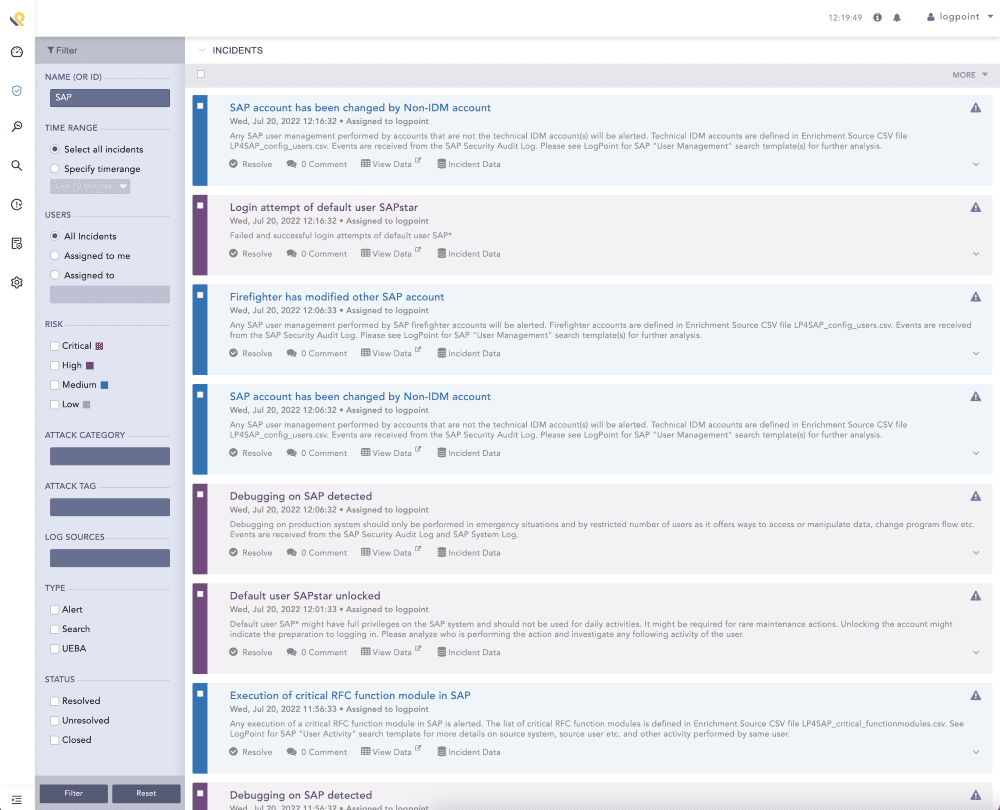Click the Log Sources input field
The height and width of the screenshot is (810, 1000).
coord(110,558)
